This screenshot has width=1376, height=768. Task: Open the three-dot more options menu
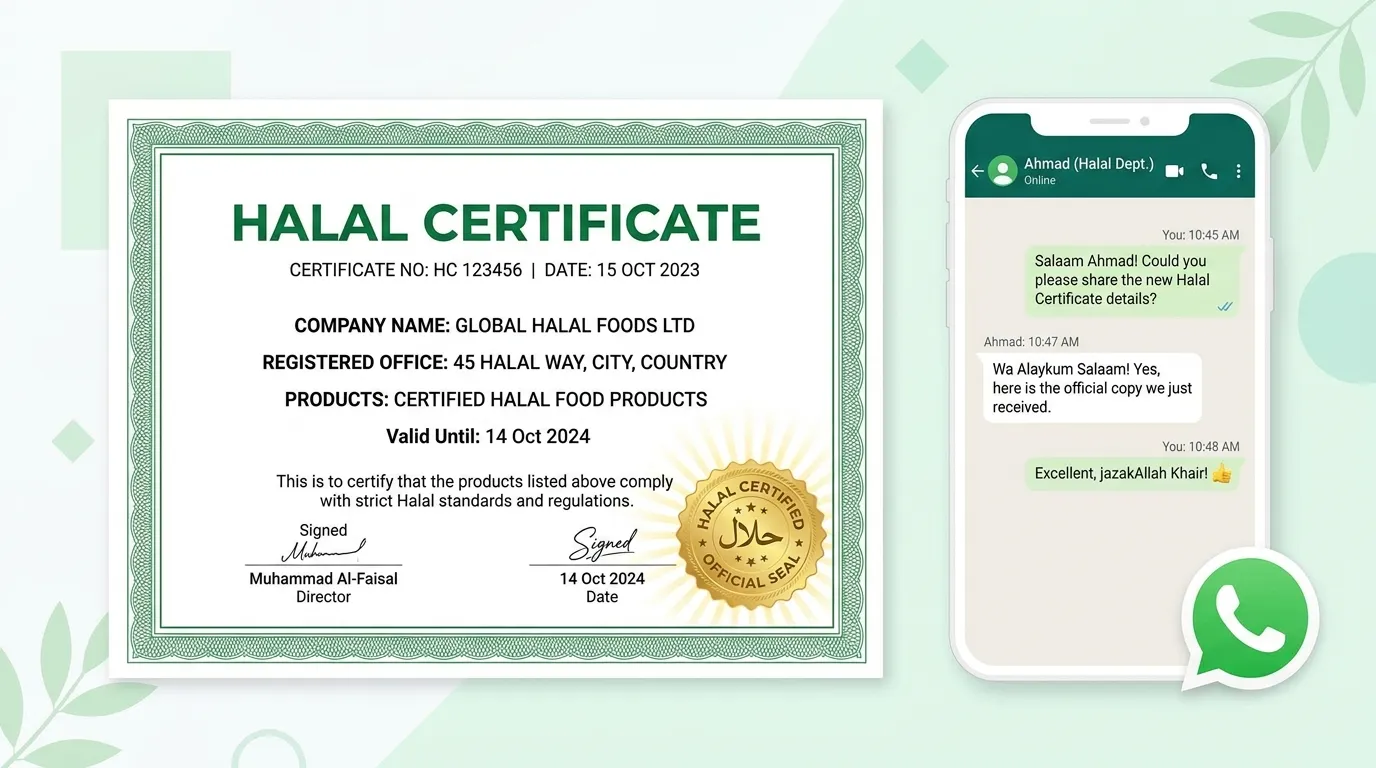click(x=1238, y=171)
